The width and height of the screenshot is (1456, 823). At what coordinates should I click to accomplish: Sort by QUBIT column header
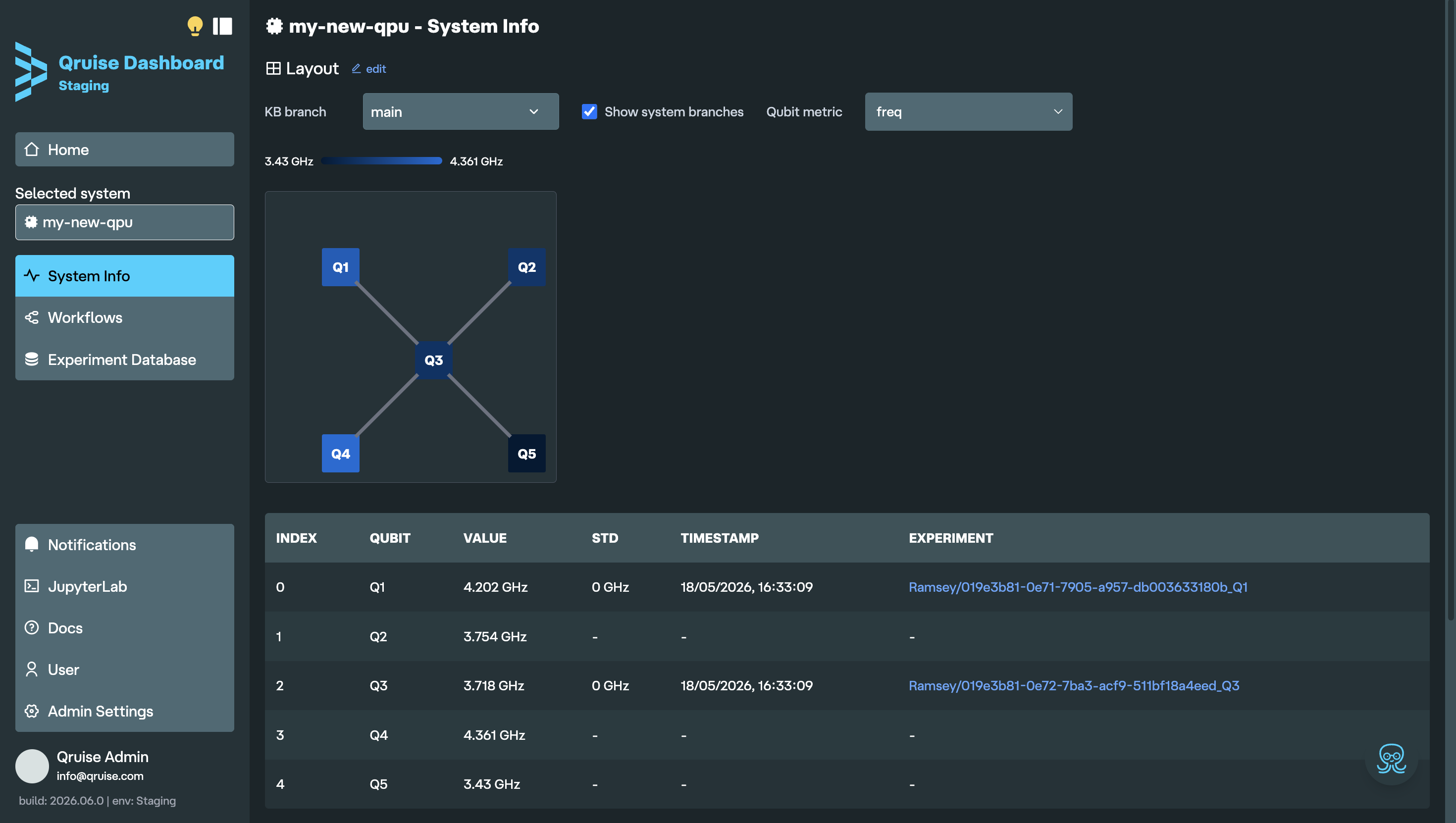(390, 538)
